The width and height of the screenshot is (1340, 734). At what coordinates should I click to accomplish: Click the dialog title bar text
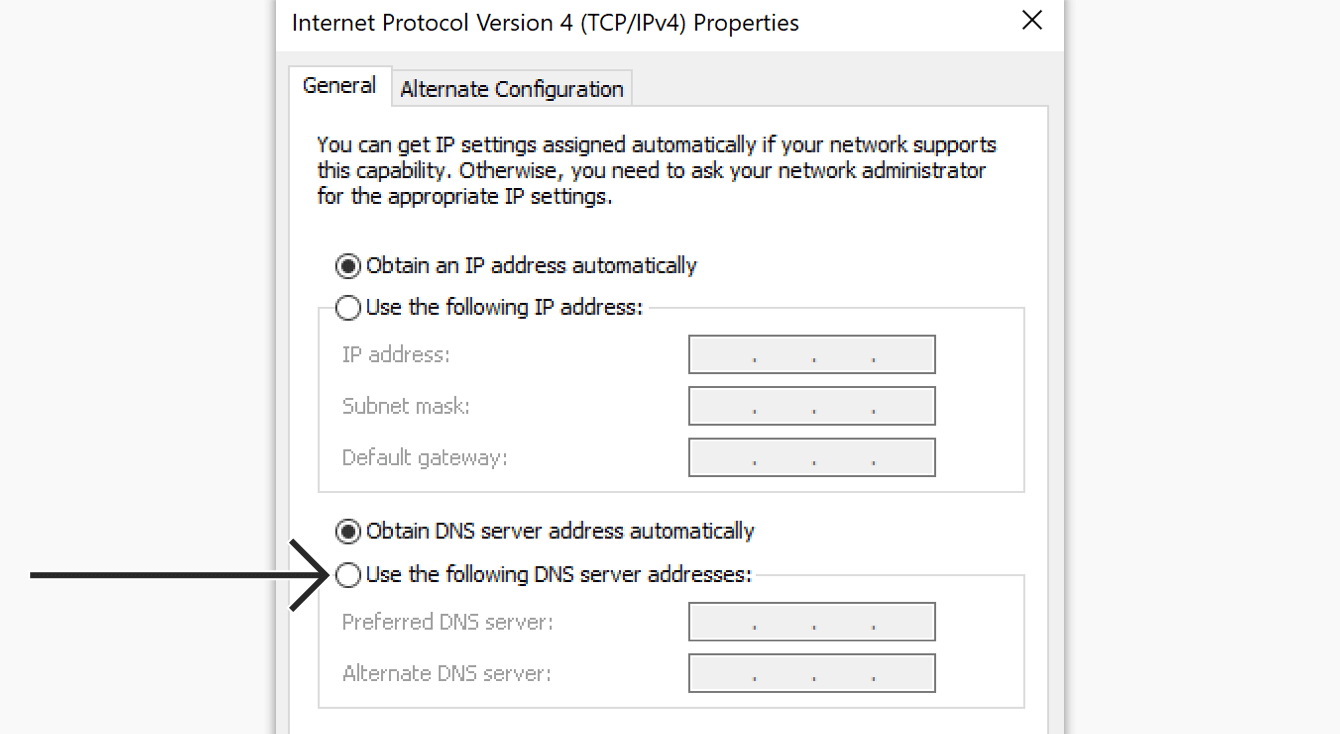[545, 22]
